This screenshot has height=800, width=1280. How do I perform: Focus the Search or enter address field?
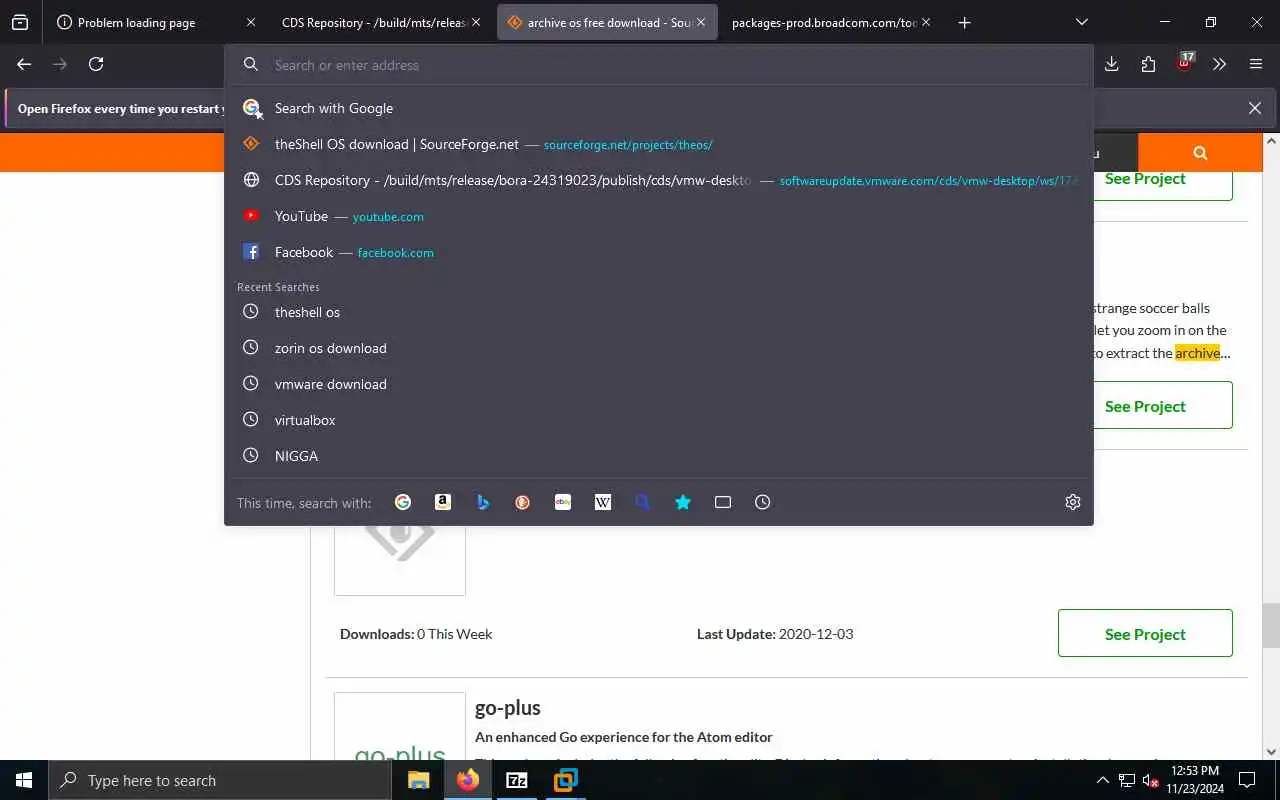[x=660, y=65]
